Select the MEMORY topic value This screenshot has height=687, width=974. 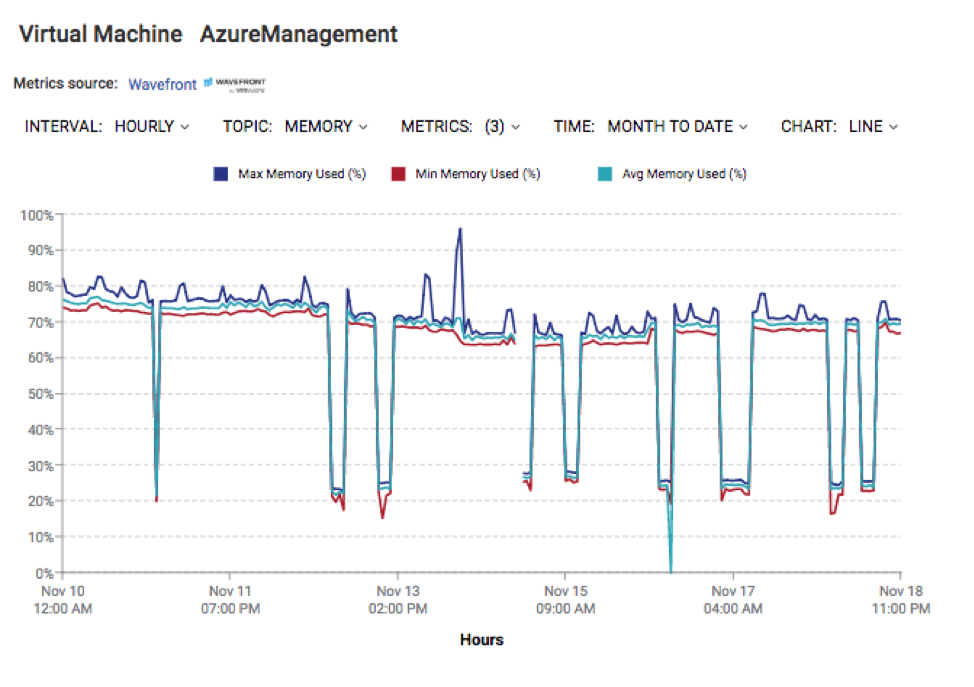tap(320, 127)
